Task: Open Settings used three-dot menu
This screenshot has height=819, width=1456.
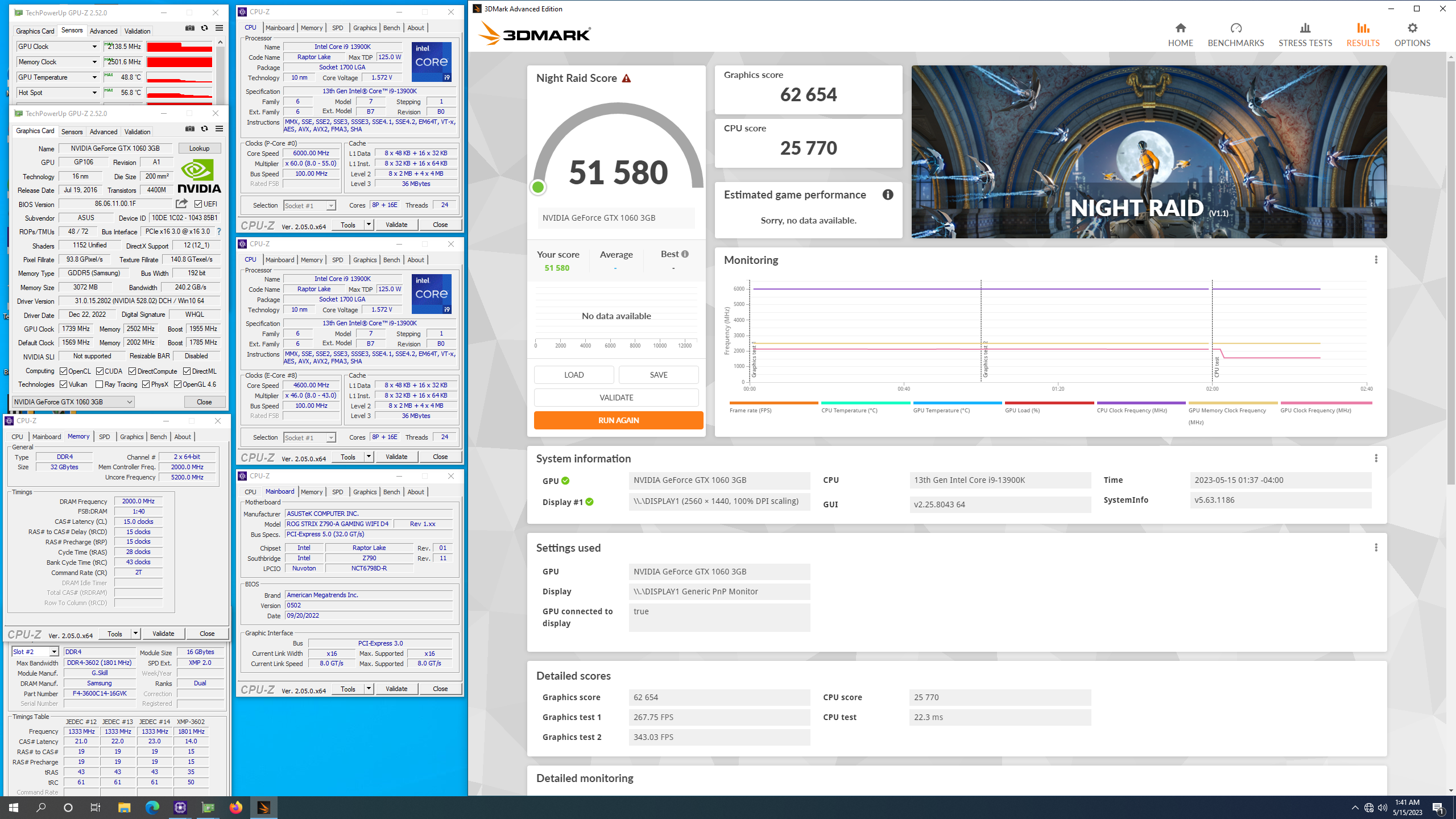Action: pyautogui.click(x=1376, y=548)
